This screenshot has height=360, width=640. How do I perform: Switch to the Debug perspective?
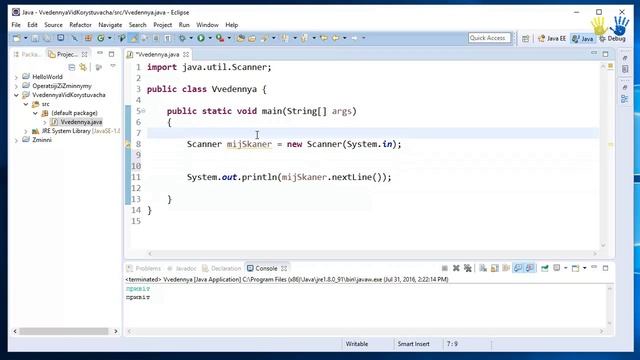click(x=612, y=38)
